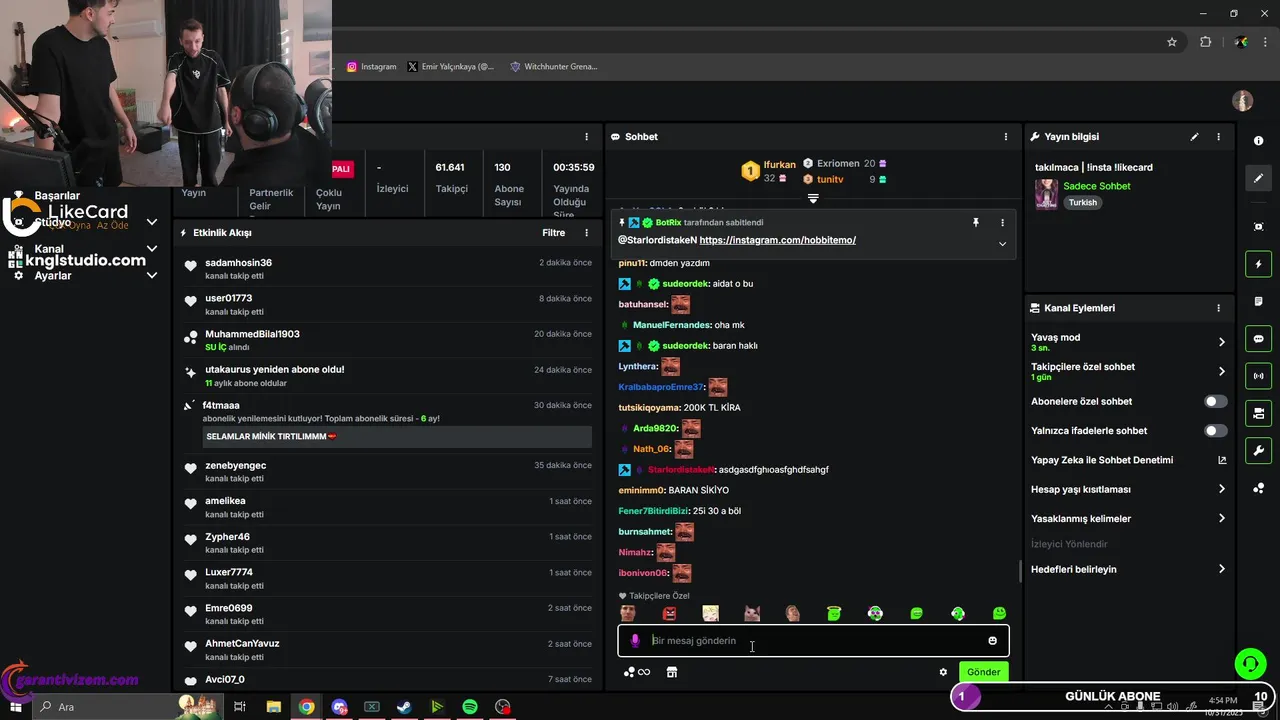The width and height of the screenshot is (1280, 720).
Task: Open File Explorer from the taskbar
Action: point(273,706)
